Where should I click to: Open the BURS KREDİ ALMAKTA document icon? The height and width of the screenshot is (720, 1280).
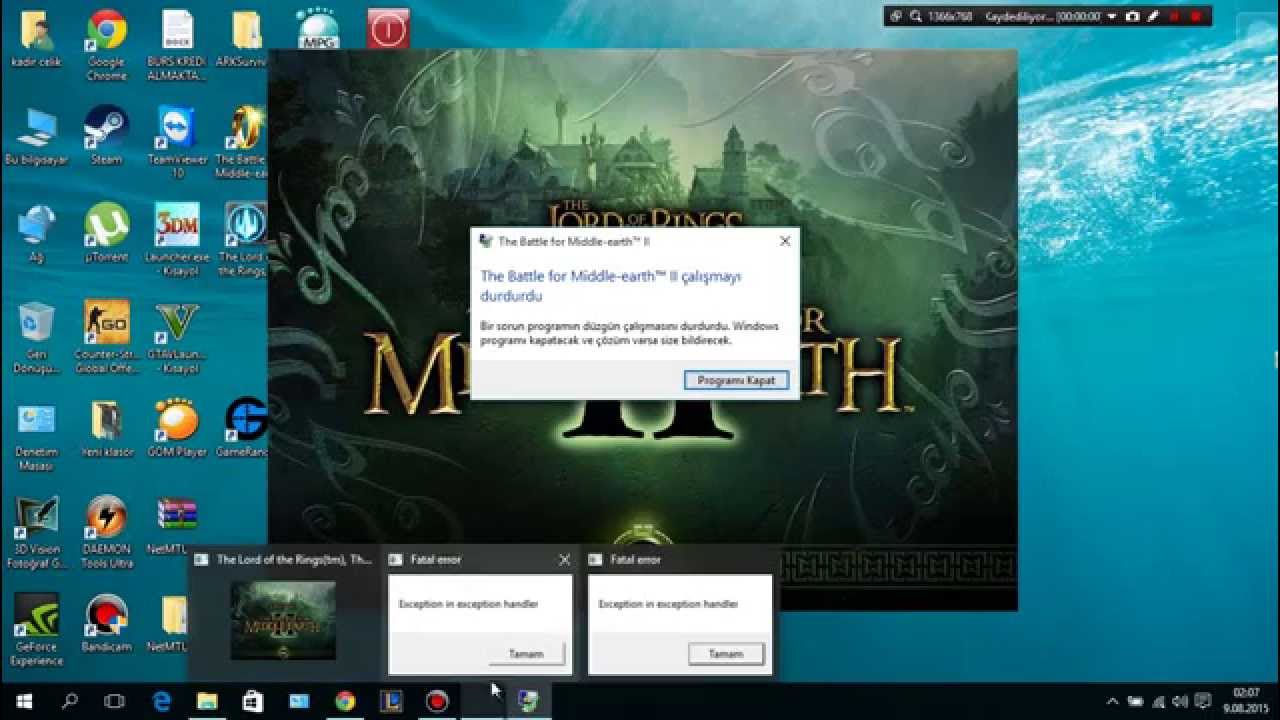pyautogui.click(x=177, y=46)
